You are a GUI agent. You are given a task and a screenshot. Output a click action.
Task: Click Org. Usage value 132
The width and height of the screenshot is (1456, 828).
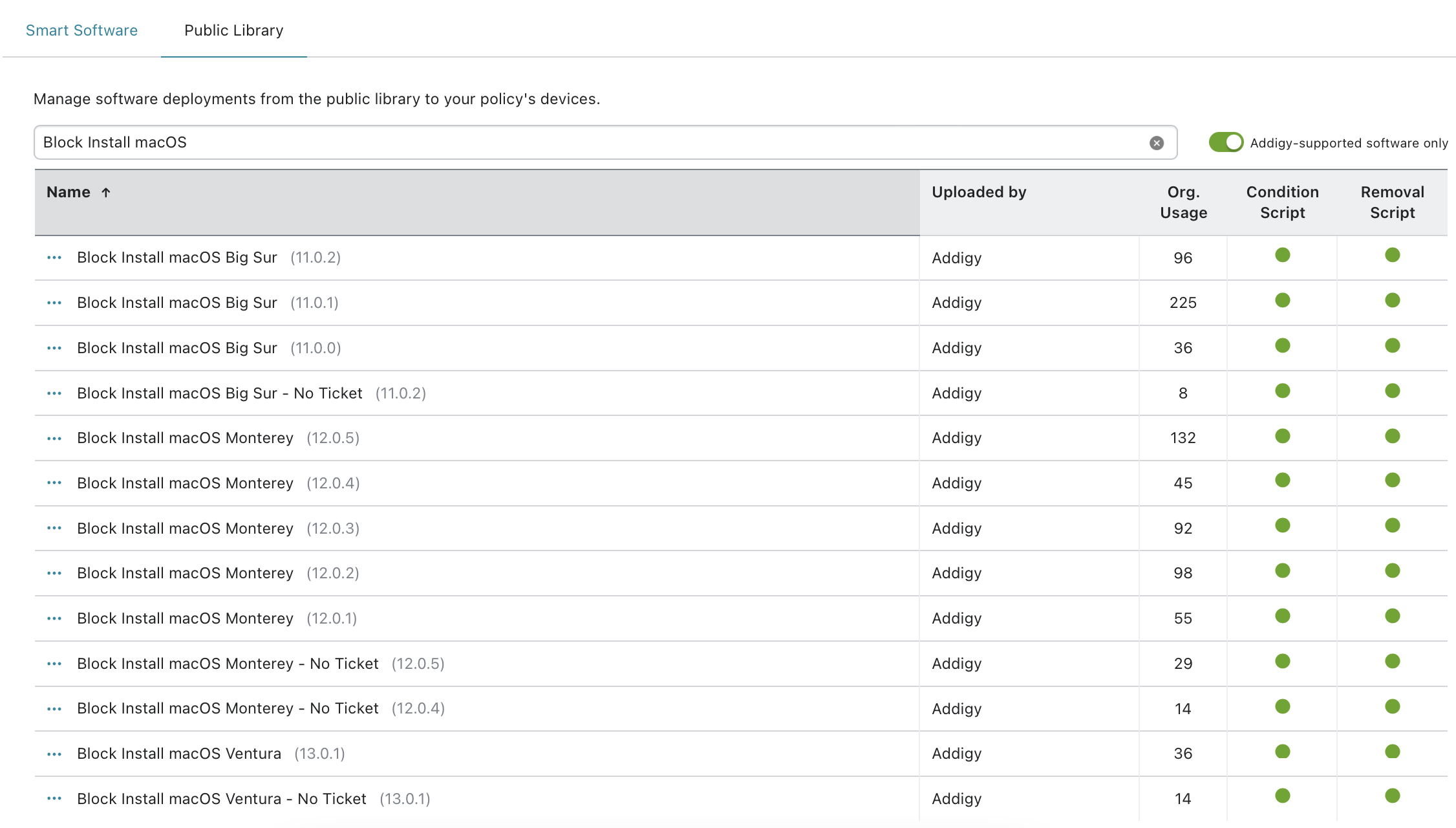click(1183, 438)
